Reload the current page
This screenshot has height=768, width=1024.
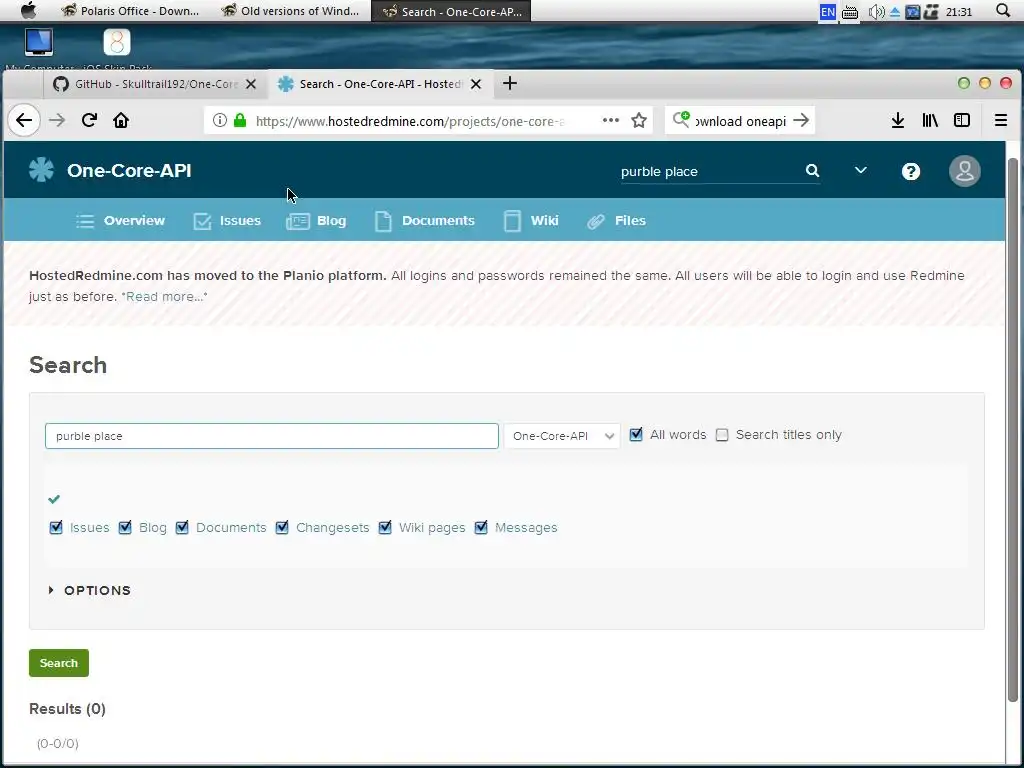click(x=89, y=120)
